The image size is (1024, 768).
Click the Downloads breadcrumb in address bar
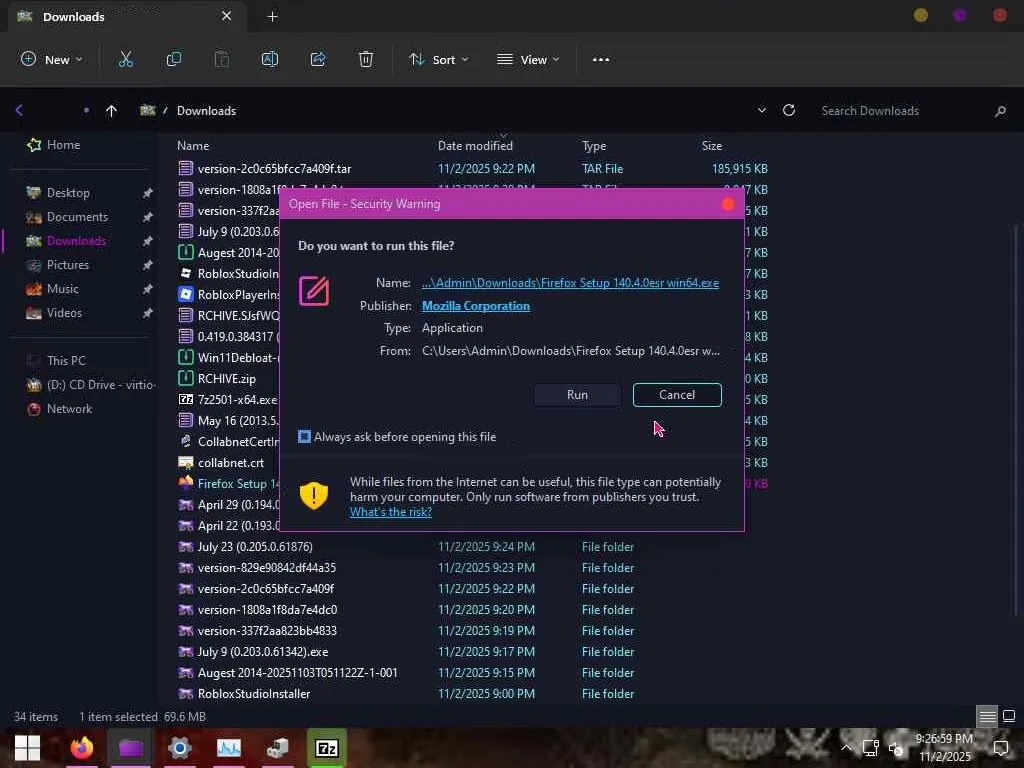click(206, 111)
